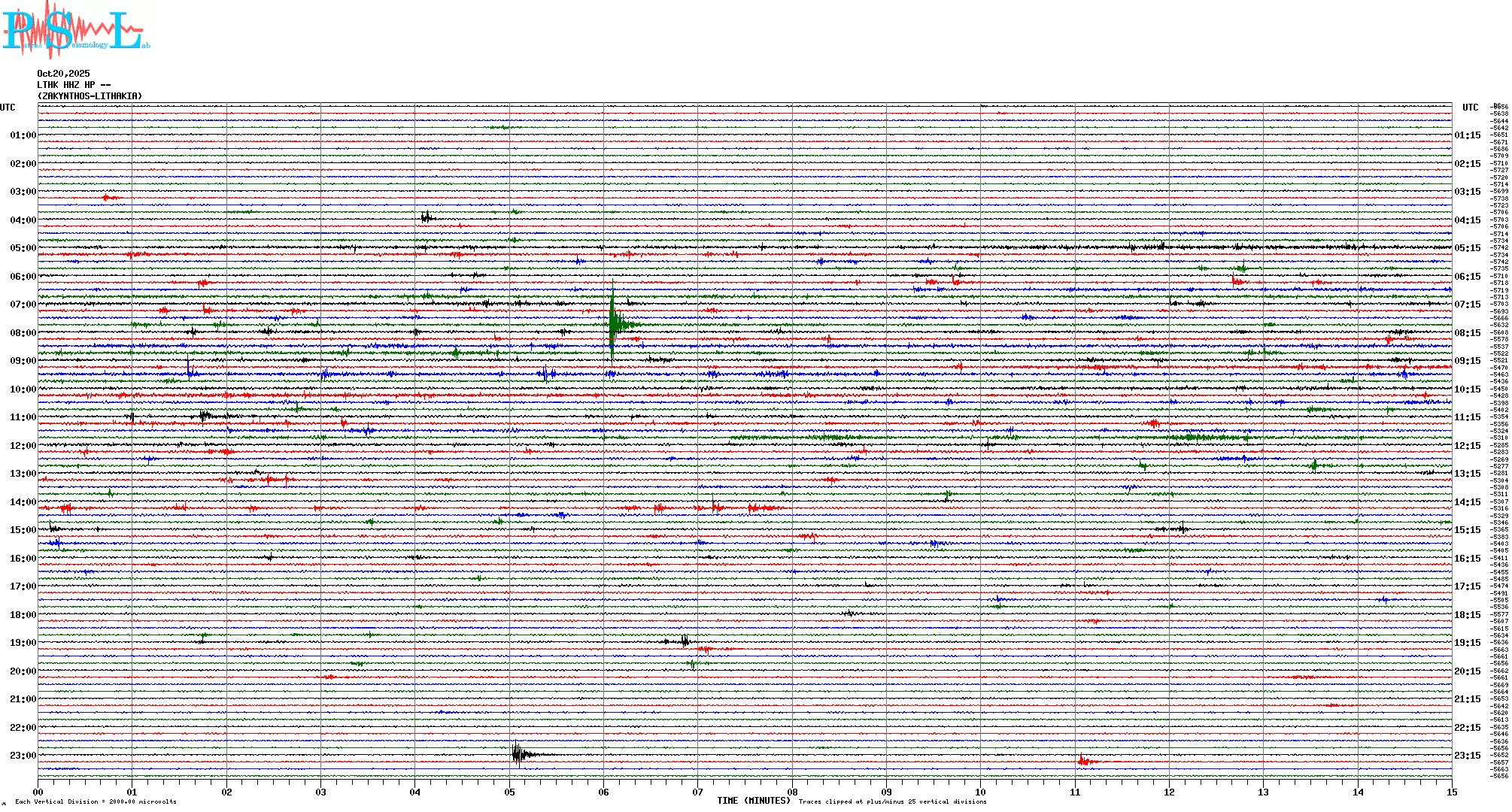The height and width of the screenshot is (812, 1512).
Task: Click the large green seismic spike at minute 06
Action: [614, 323]
